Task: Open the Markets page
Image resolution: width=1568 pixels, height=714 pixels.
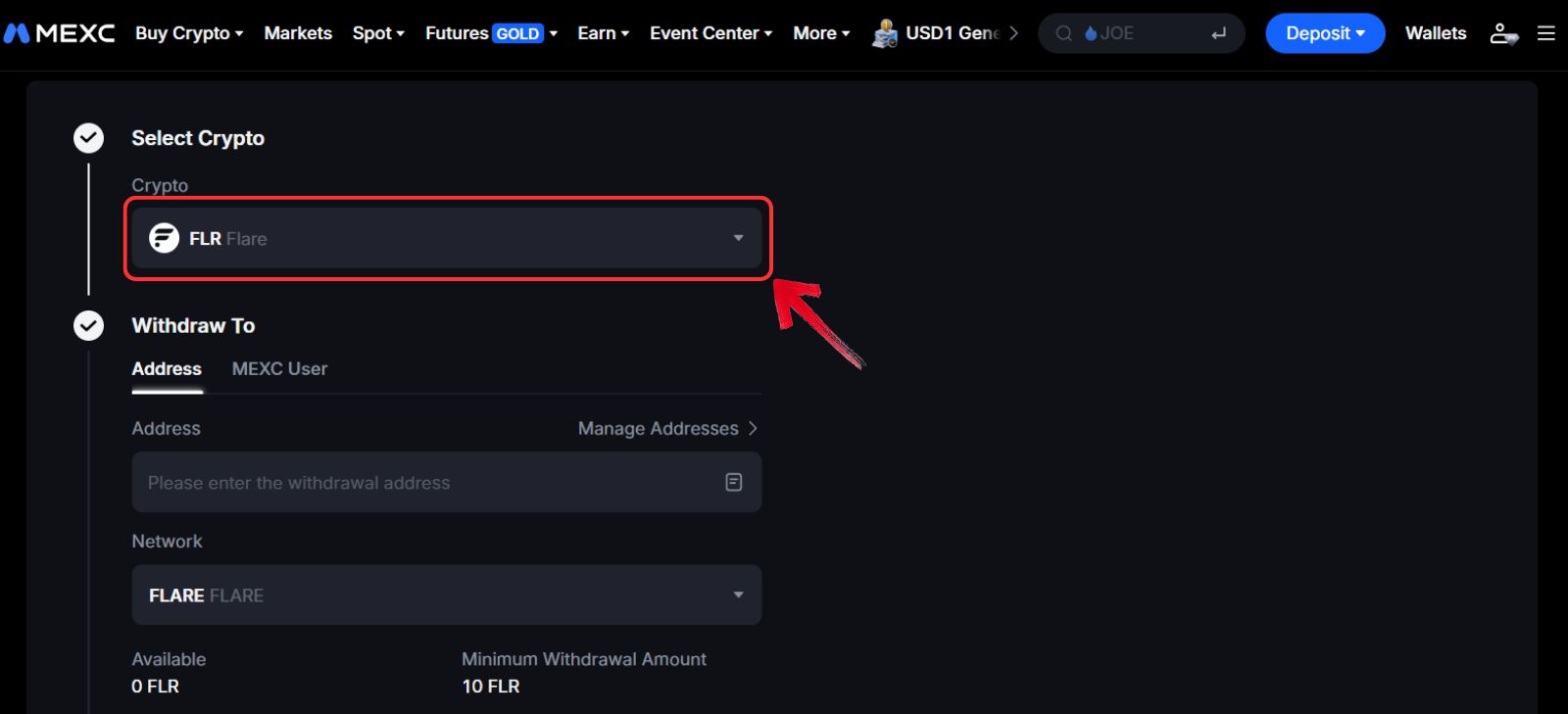Action: pos(298,33)
